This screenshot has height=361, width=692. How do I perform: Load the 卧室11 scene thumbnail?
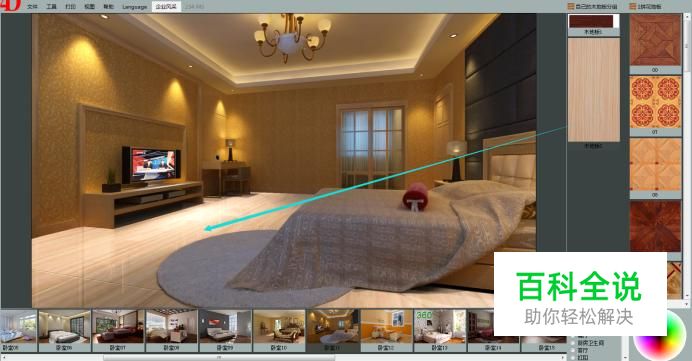(x=333, y=330)
